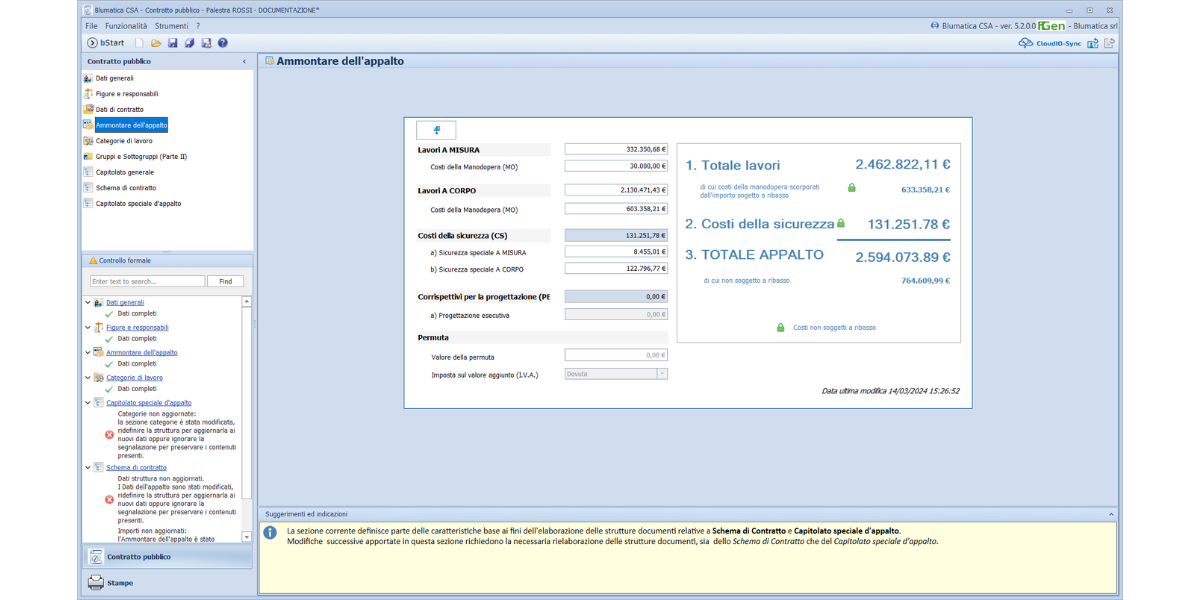Open the Funzionalità menu
The image size is (1200, 600).
tap(126, 25)
